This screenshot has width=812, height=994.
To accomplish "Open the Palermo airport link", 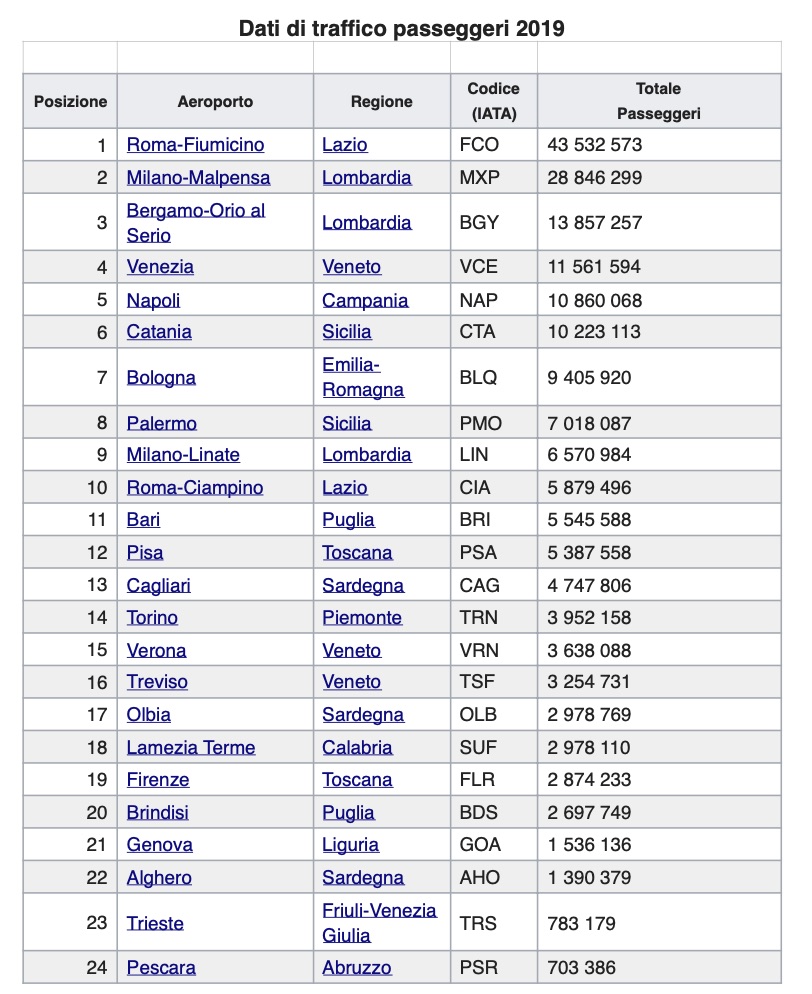I will pyautogui.click(x=161, y=423).
